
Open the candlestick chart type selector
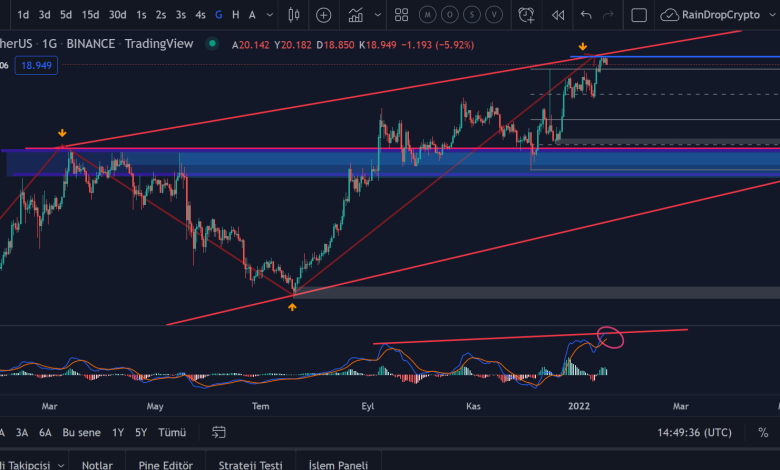[293, 15]
